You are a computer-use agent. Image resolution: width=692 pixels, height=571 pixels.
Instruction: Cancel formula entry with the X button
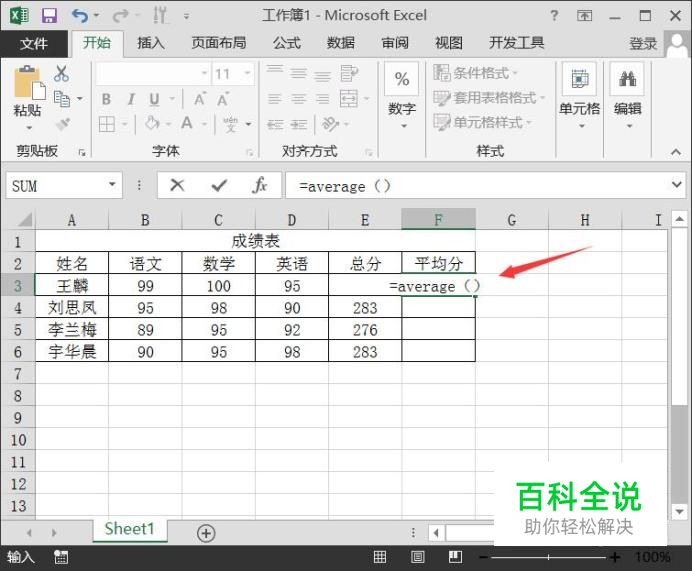click(x=177, y=185)
